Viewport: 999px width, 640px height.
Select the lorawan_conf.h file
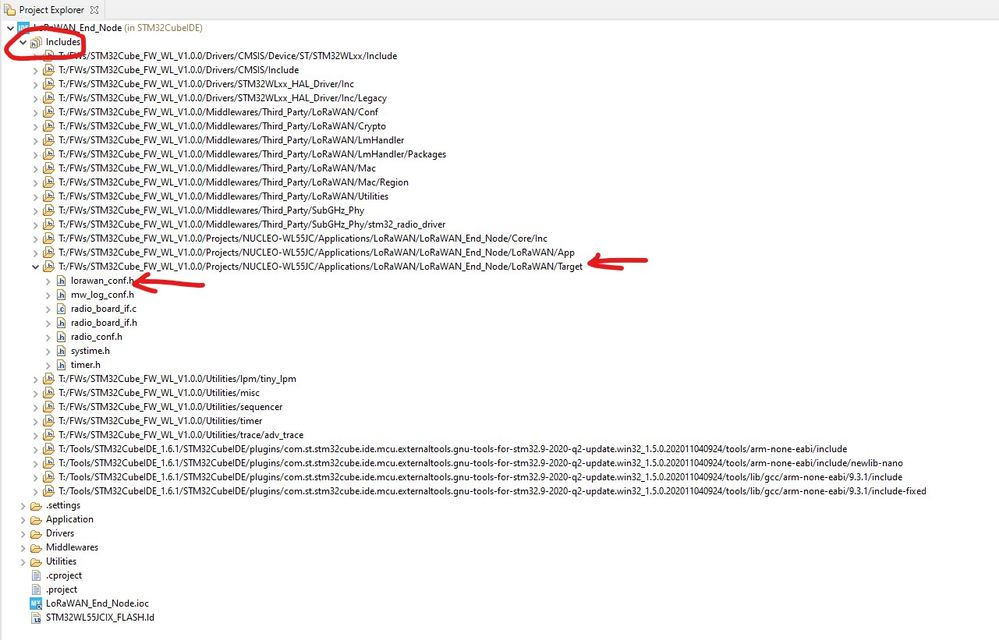[103, 281]
